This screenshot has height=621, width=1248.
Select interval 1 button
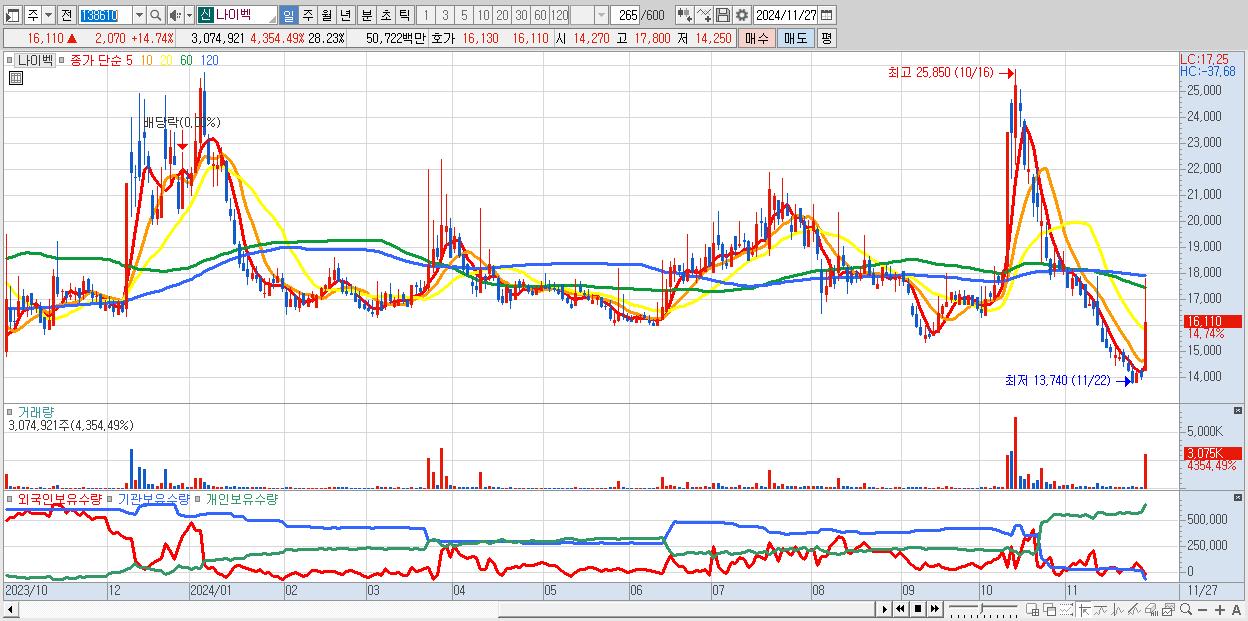[x=426, y=15]
